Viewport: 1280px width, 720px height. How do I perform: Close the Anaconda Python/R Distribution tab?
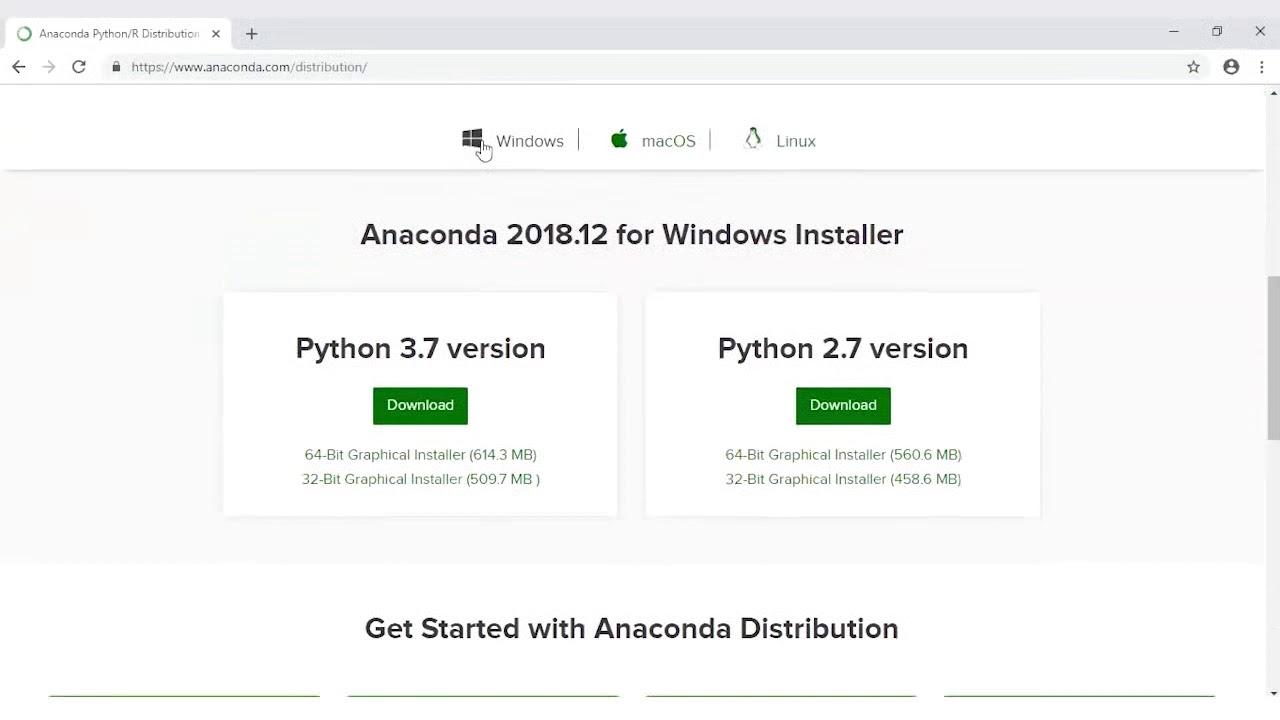[215, 34]
